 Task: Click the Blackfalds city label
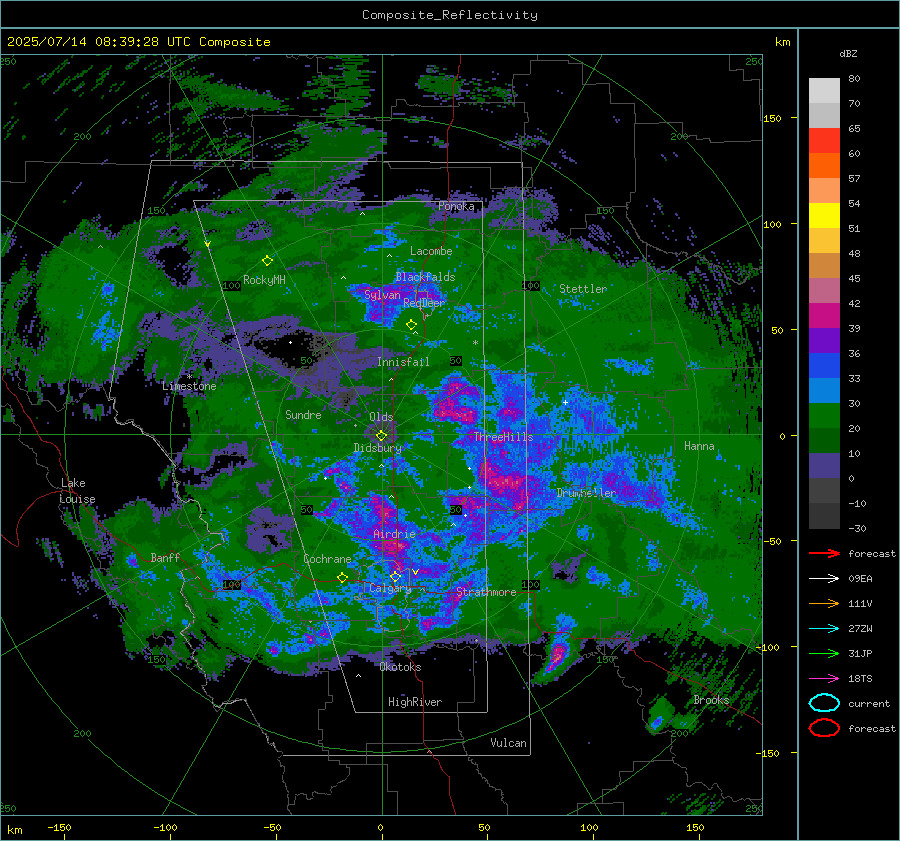point(425,277)
